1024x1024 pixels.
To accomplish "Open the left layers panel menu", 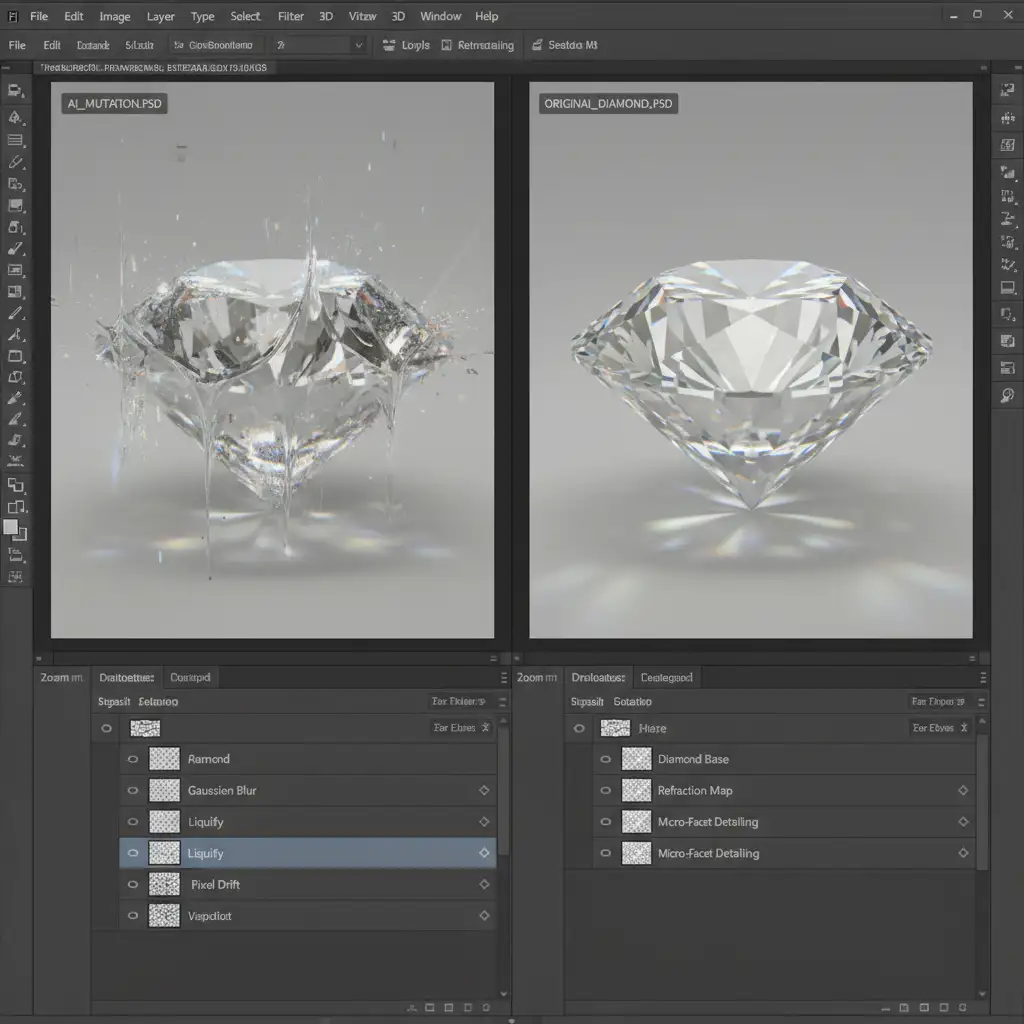I will pos(503,677).
